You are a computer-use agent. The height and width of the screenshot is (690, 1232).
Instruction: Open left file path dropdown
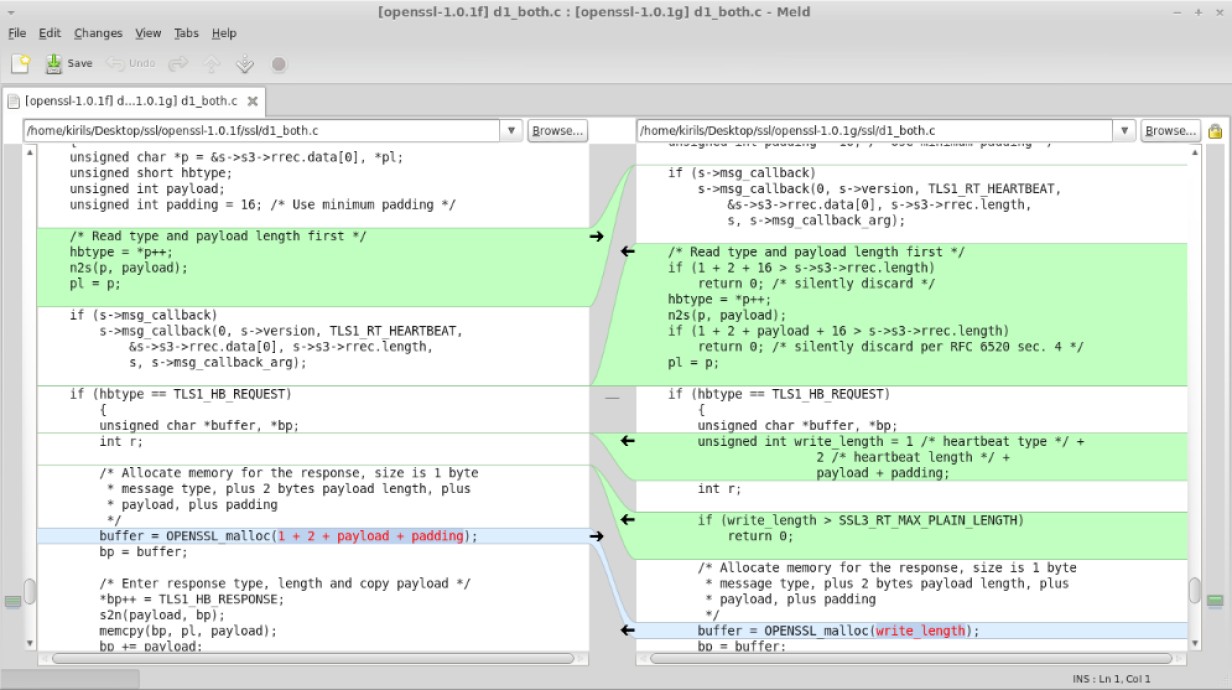(511, 131)
